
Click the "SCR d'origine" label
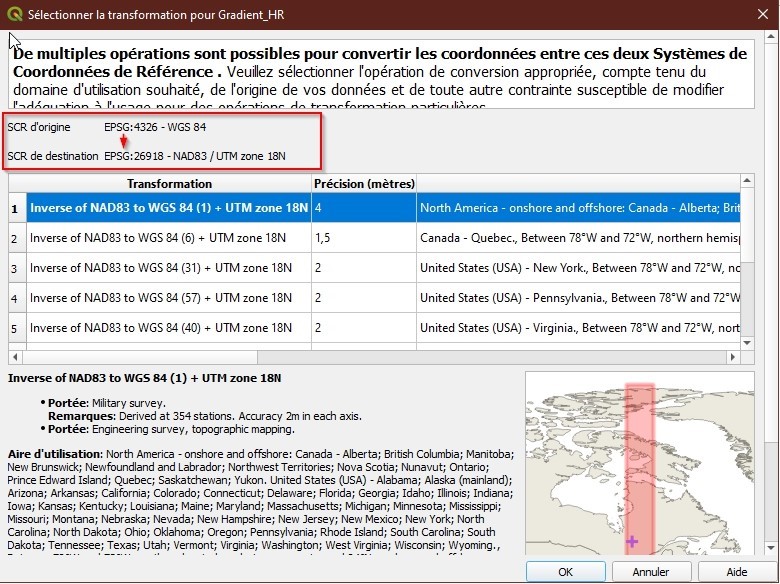39,127
